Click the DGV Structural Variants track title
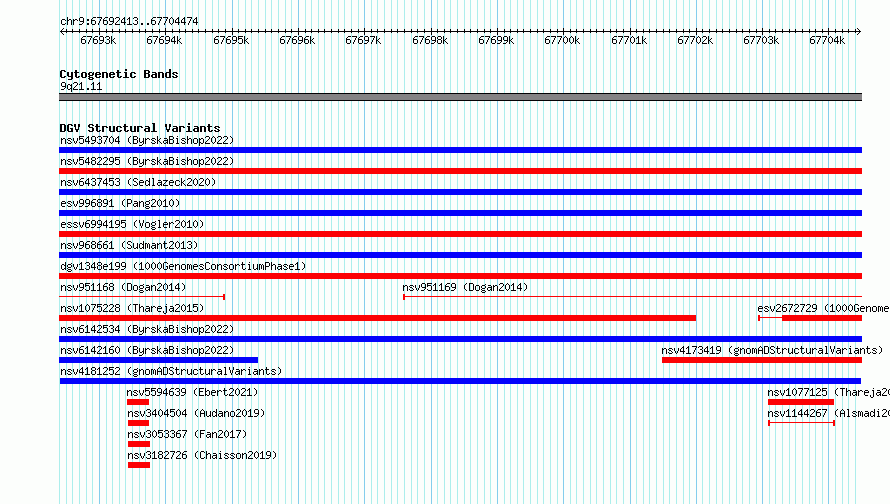The image size is (890, 504). click(x=140, y=128)
